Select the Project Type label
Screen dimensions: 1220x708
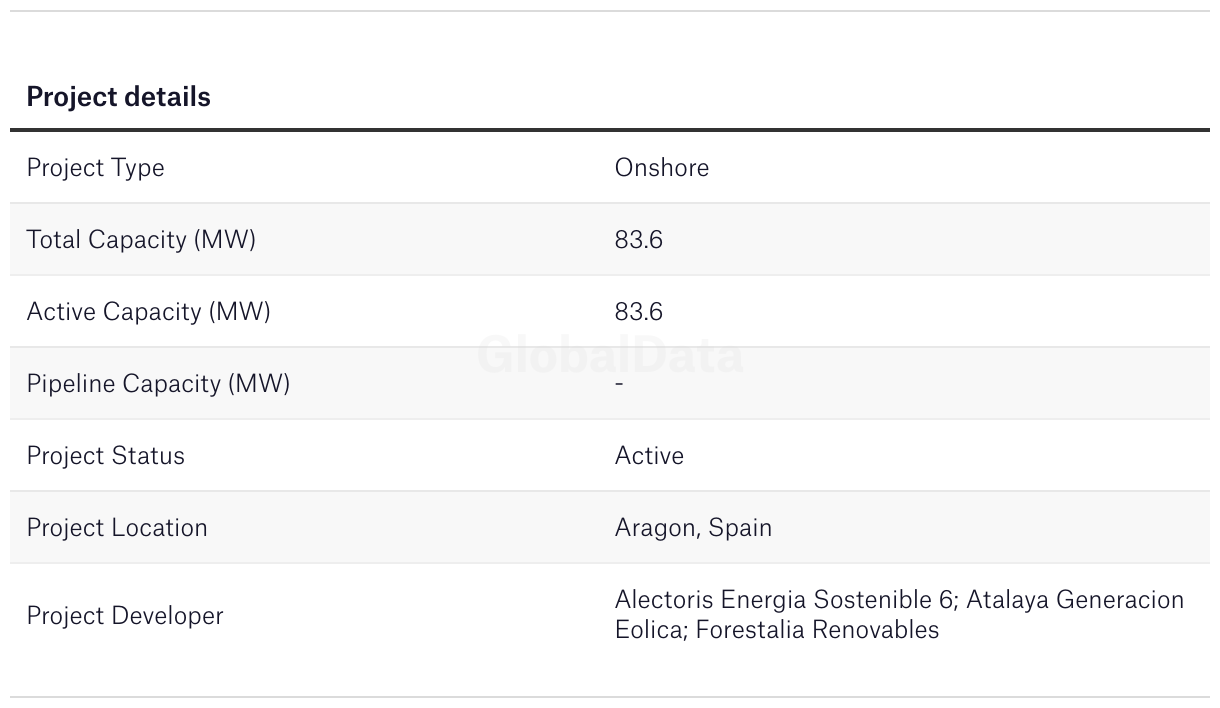click(96, 168)
